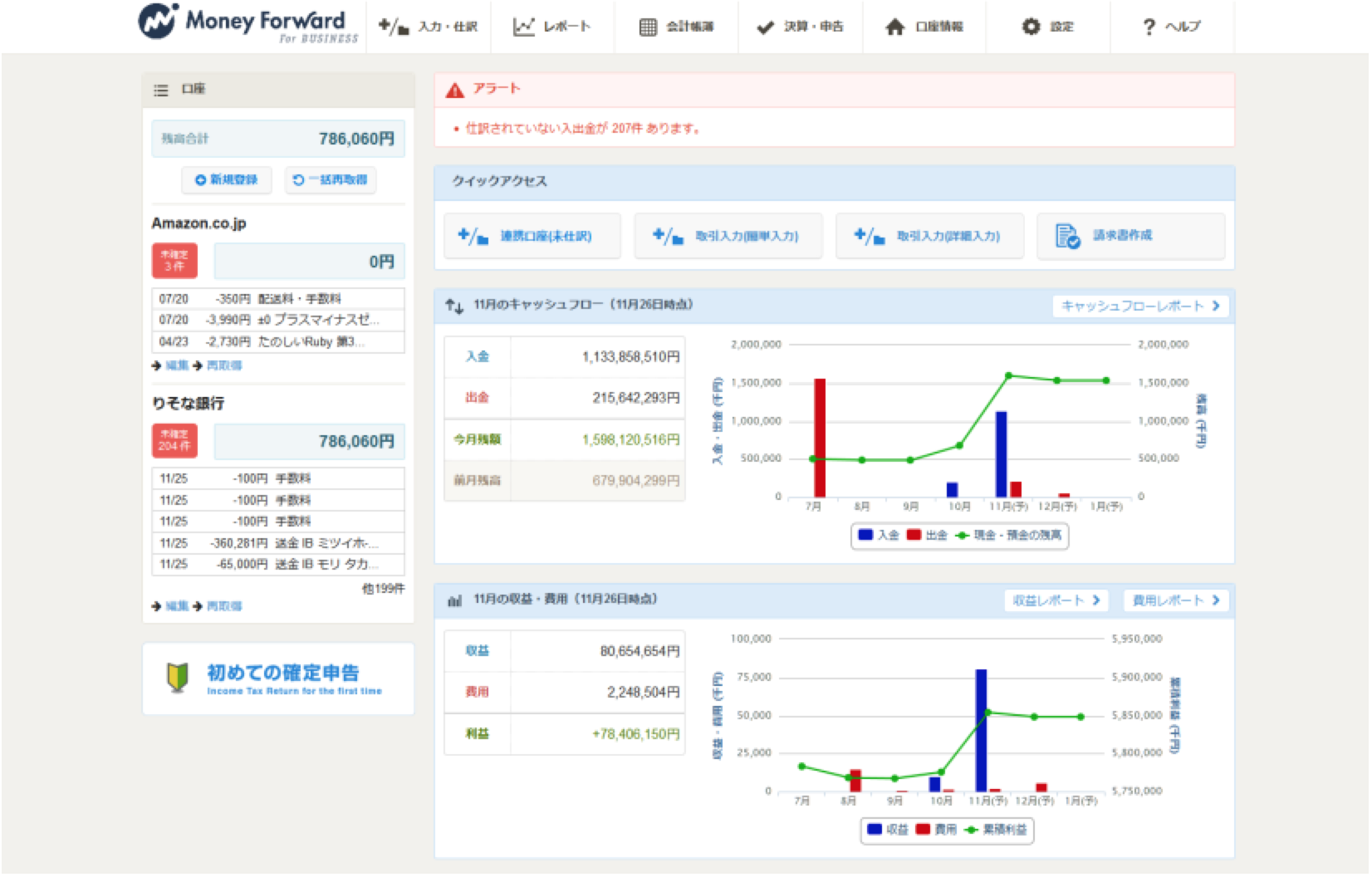Click the りそな銀行 未確定 204件 badge
The width and height of the screenshot is (1372, 877).
tap(174, 441)
